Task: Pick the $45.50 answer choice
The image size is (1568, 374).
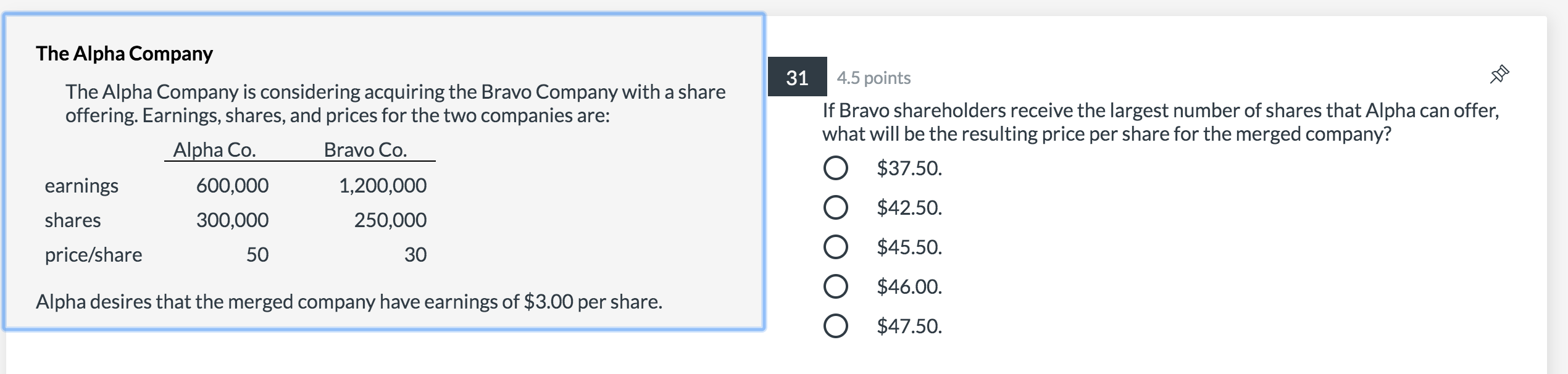Action: tap(835, 247)
